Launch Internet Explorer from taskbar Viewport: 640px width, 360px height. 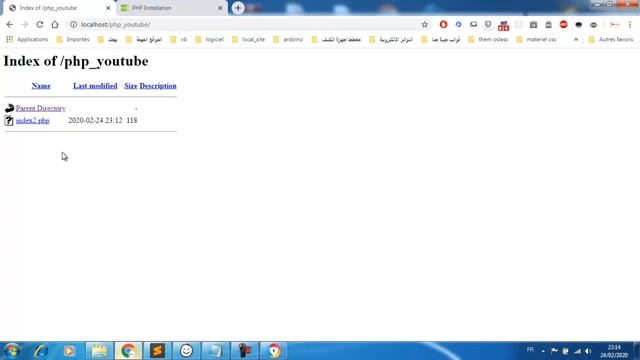coord(41,351)
